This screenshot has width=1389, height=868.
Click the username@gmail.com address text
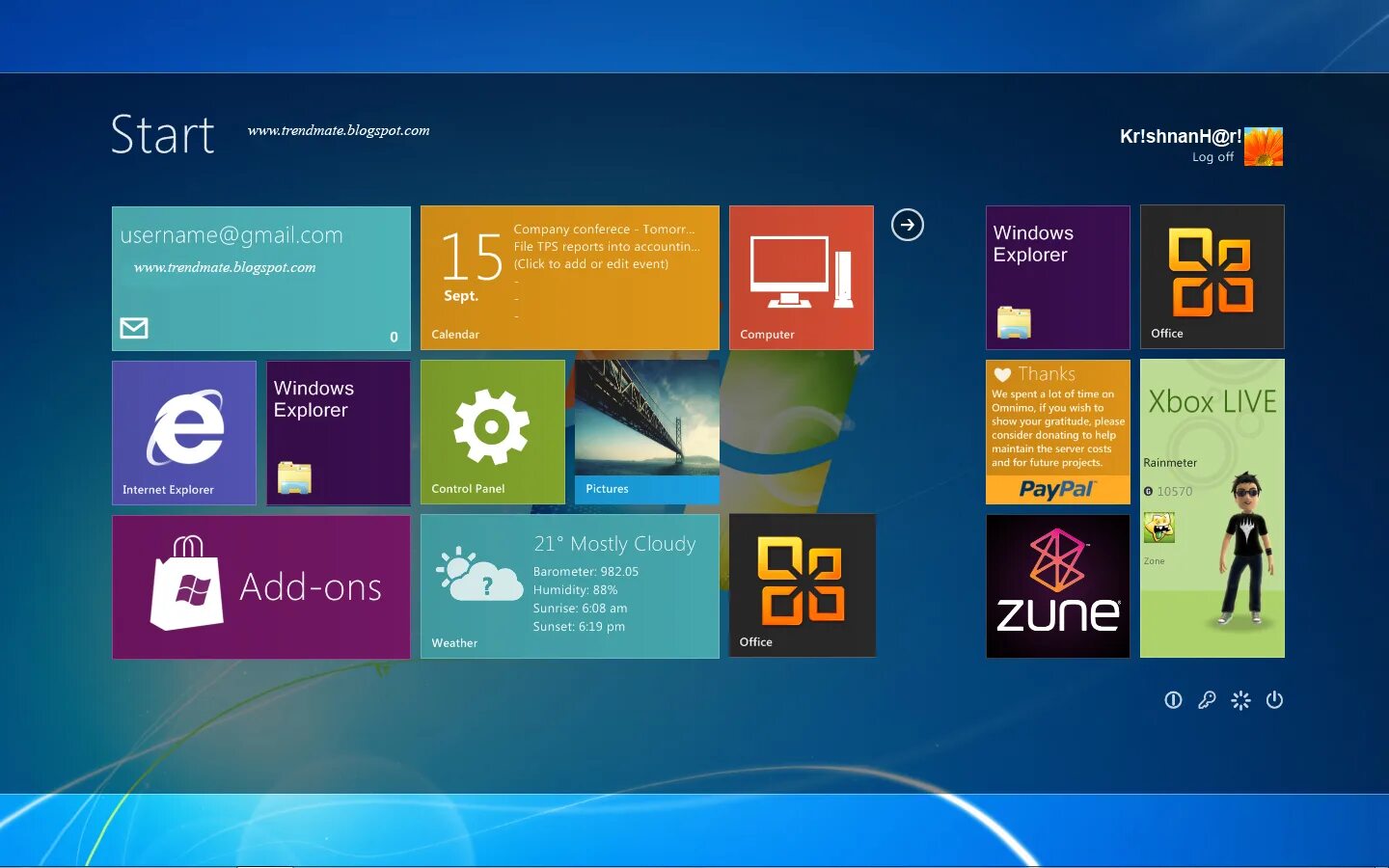[231, 235]
